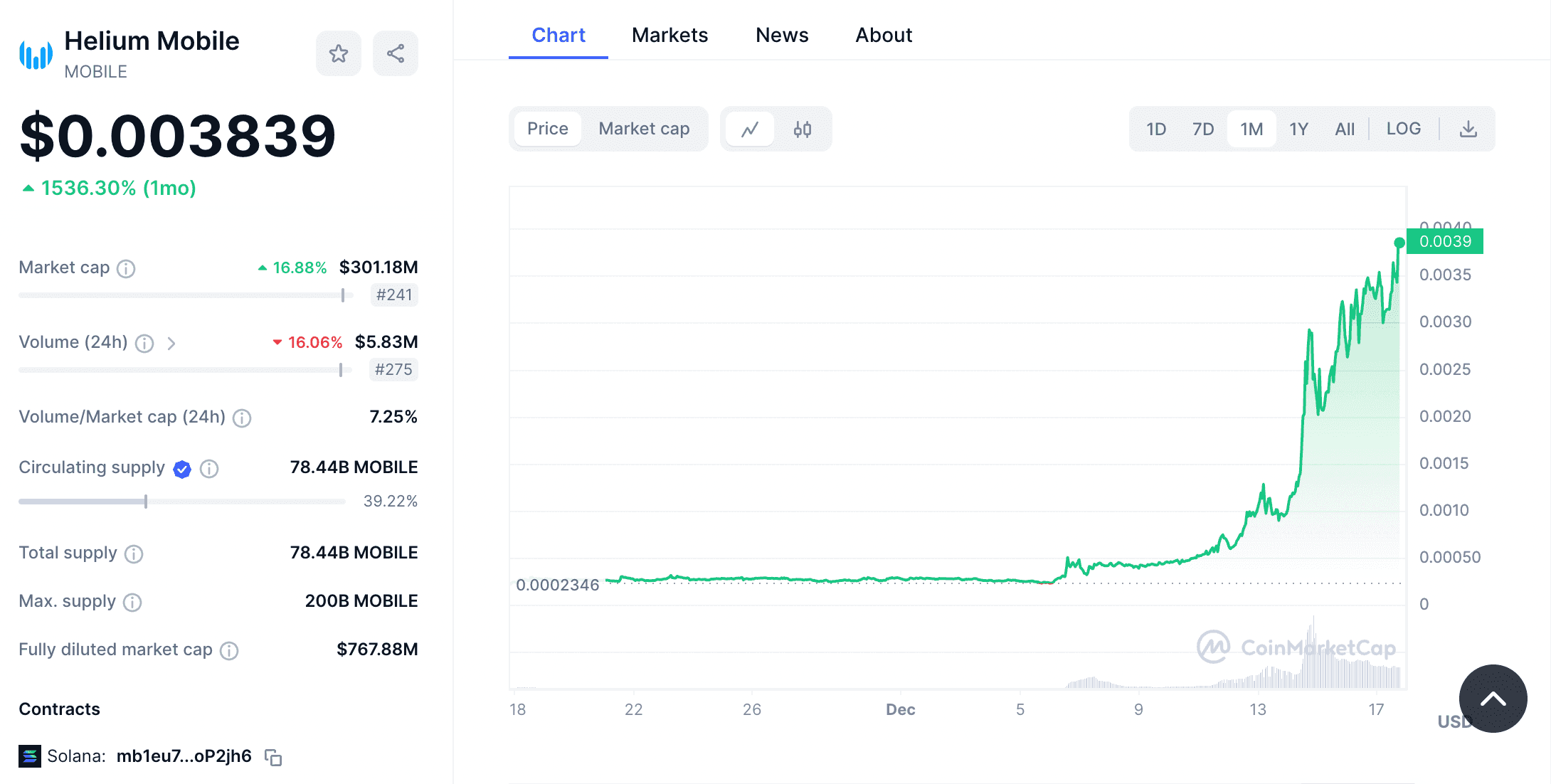Image resolution: width=1551 pixels, height=784 pixels.
Task: Set chart range to 1Y
Action: click(1298, 129)
